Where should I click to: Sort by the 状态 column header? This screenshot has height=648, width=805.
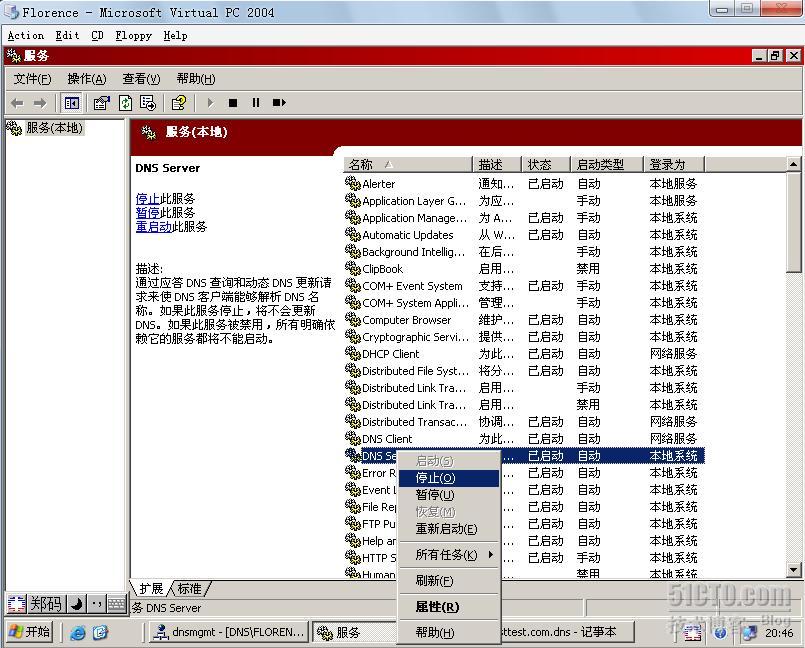(546, 164)
